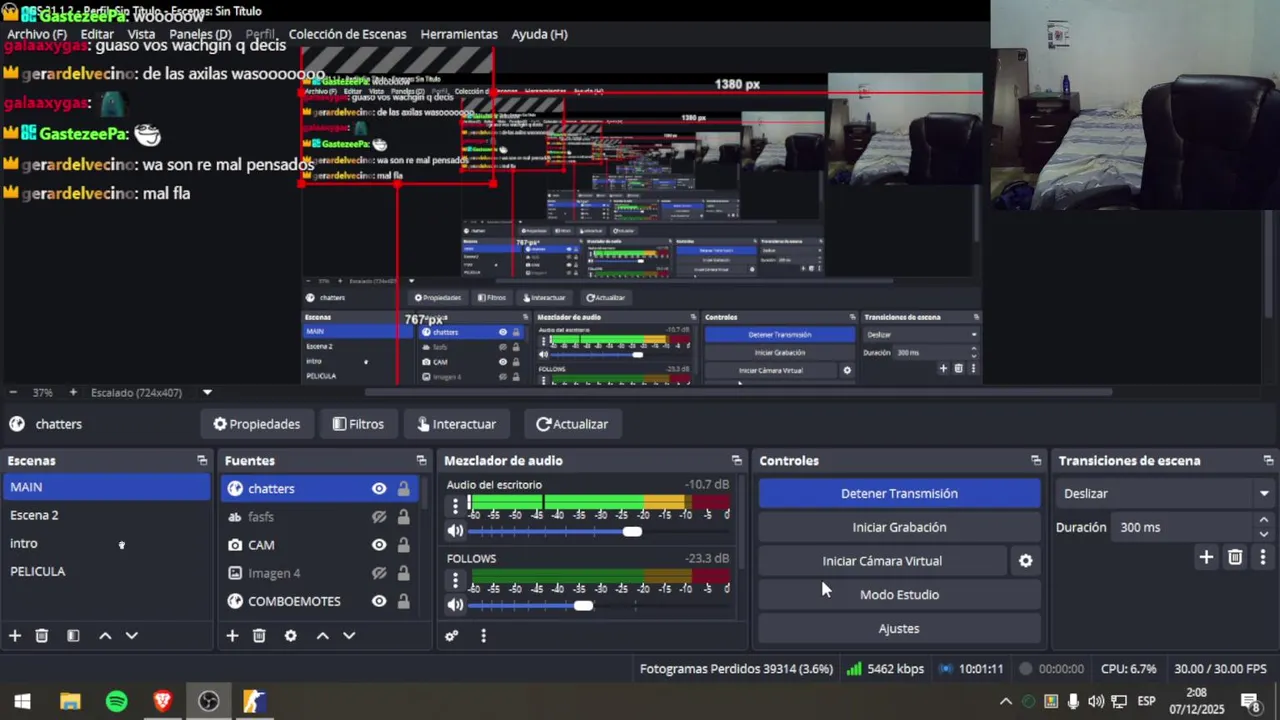The height and width of the screenshot is (720, 1280).
Task: Click the Actualizar button
Action: pos(572,424)
